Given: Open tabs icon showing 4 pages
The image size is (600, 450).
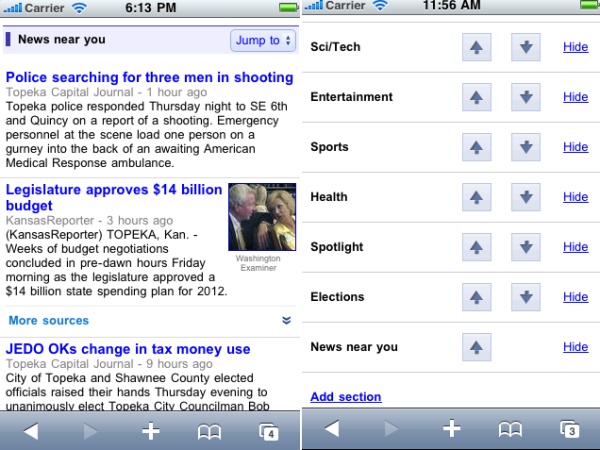Looking at the screenshot, I should [269, 432].
